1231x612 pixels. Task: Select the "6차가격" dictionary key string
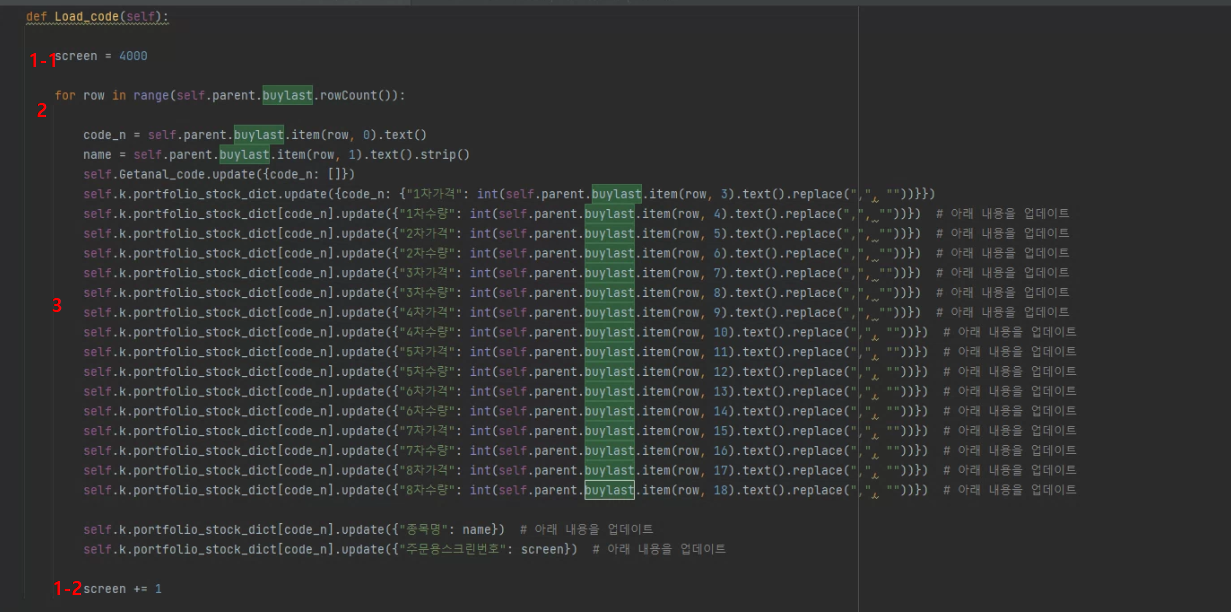pyautogui.click(x=427, y=392)
